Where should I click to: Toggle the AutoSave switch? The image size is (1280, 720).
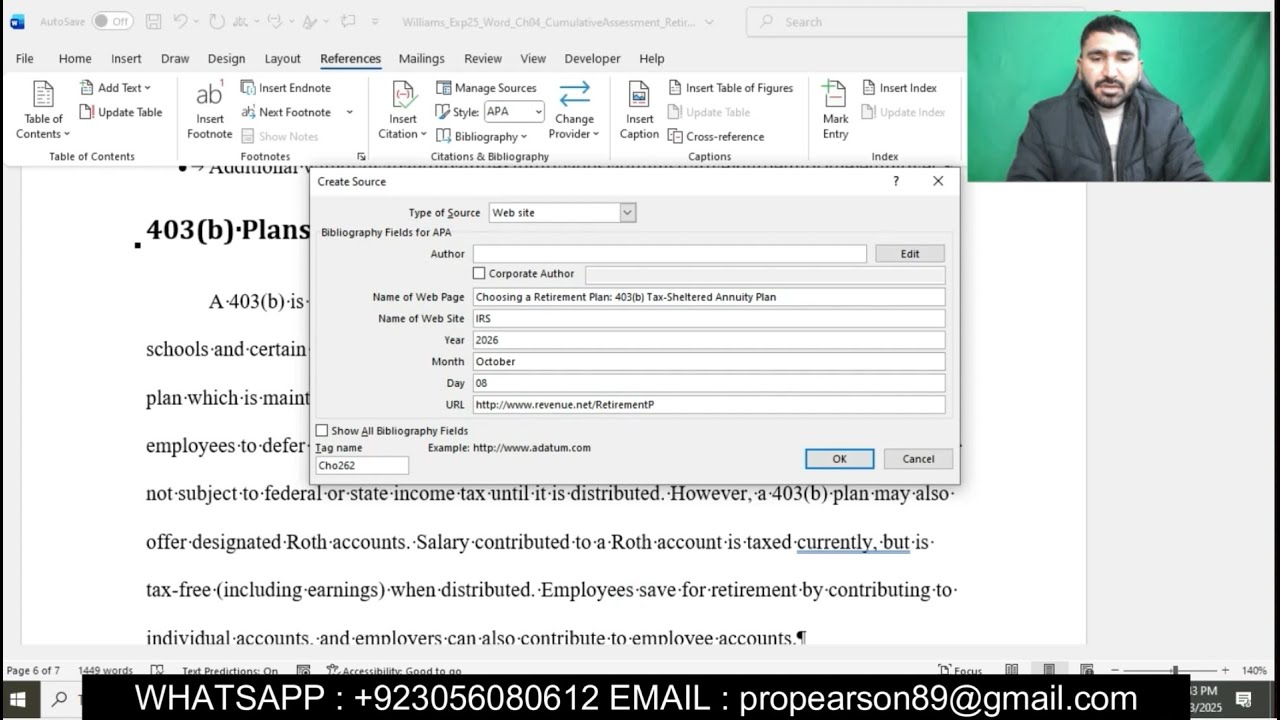coord(112,21)
